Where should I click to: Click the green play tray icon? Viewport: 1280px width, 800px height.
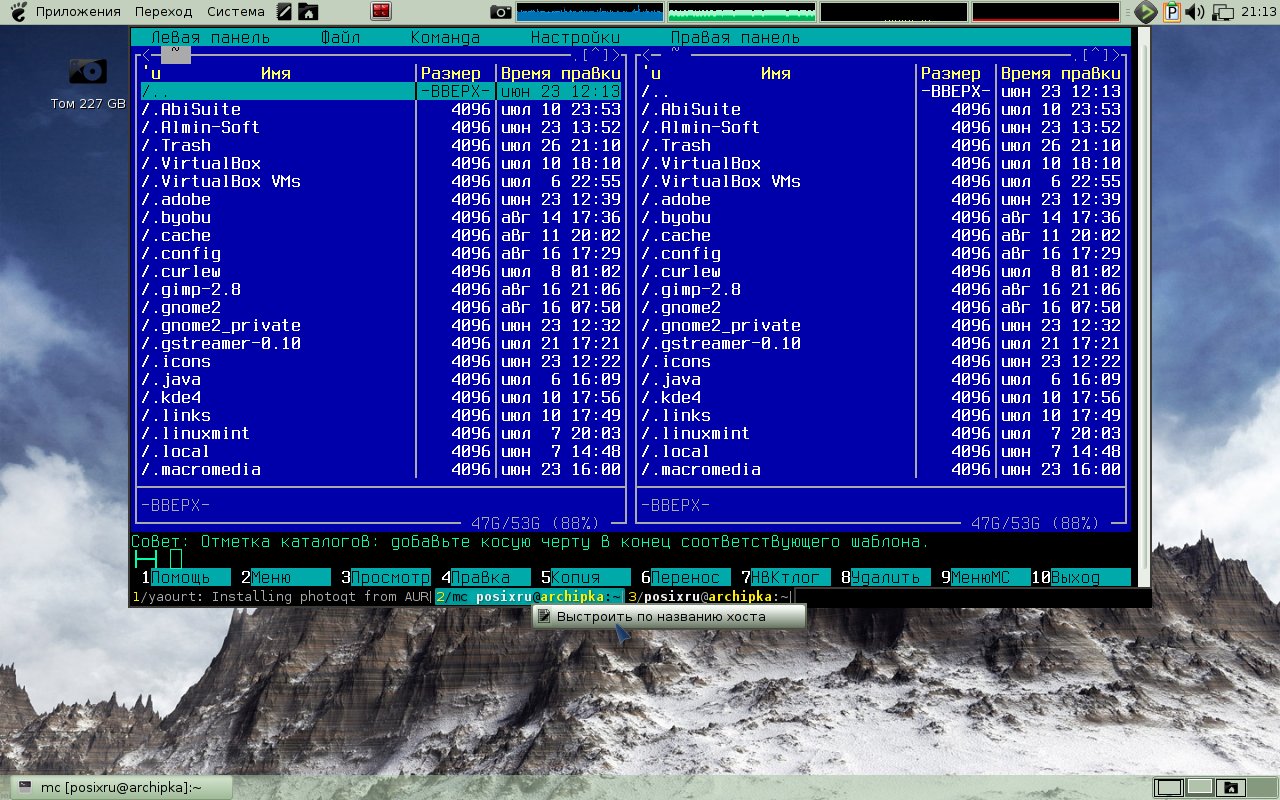point(1146,12)
